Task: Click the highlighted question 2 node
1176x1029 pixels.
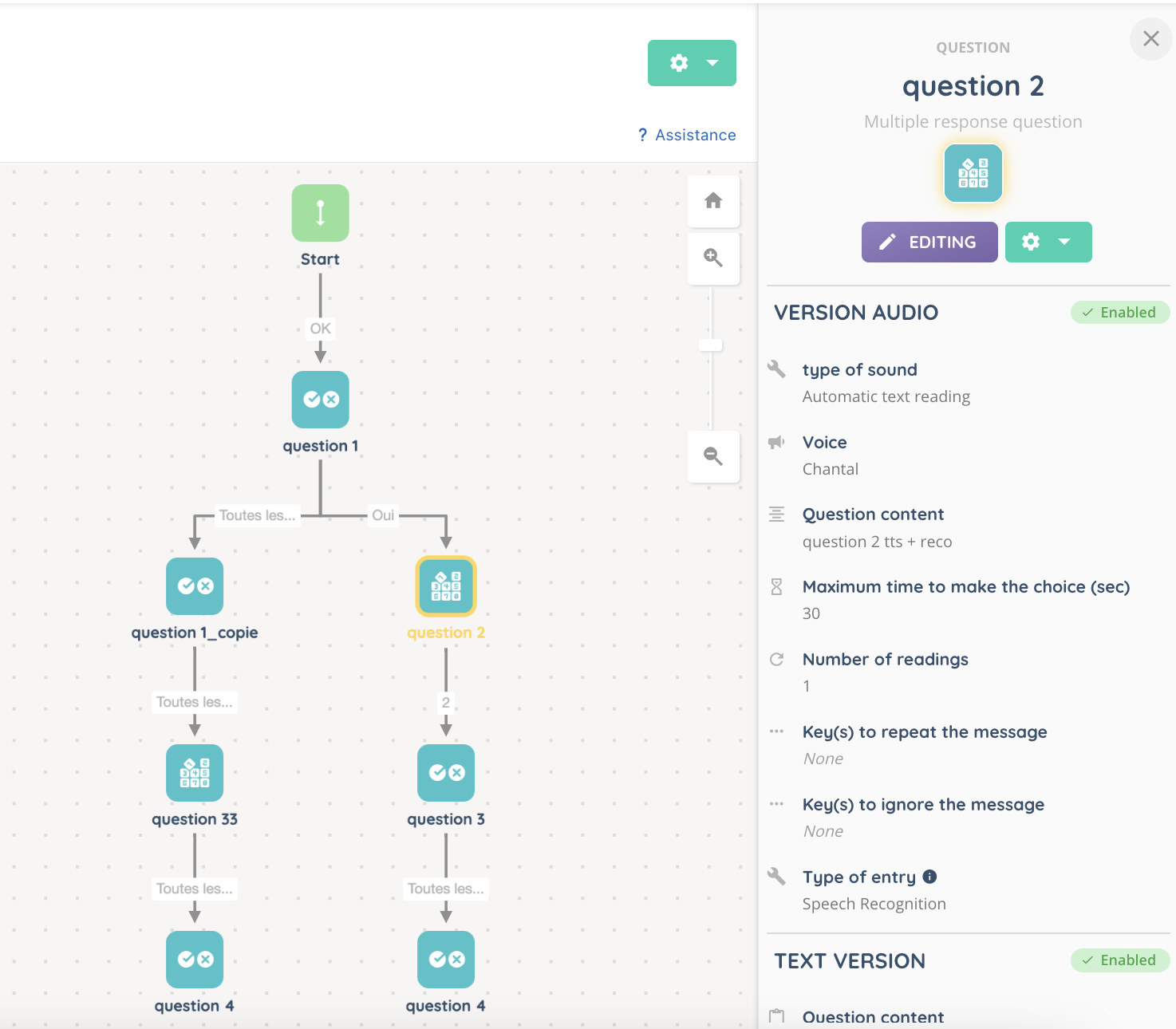Action: [446, 586]
